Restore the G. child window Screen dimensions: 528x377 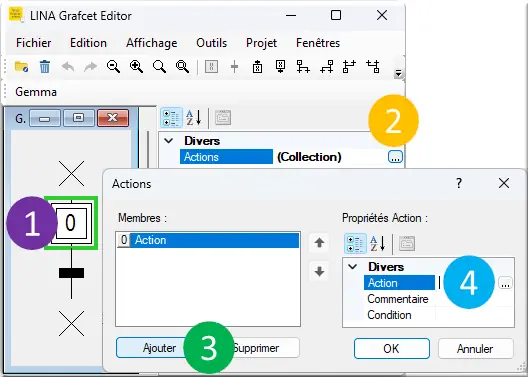click(x=79, y=118)
